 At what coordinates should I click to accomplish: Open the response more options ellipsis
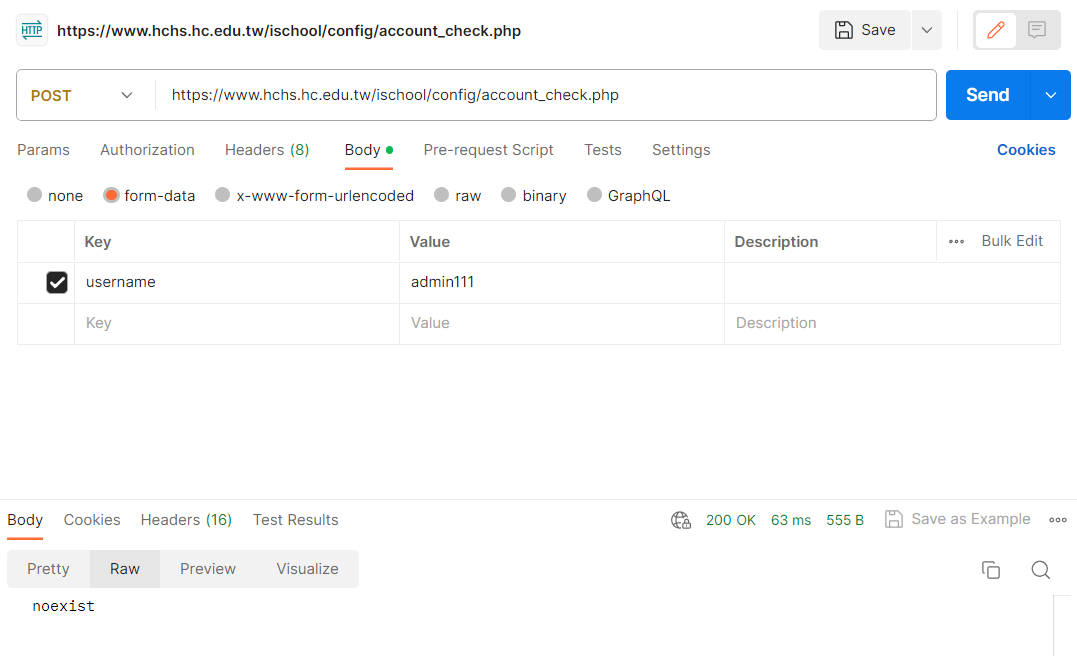coord(1058,520)
